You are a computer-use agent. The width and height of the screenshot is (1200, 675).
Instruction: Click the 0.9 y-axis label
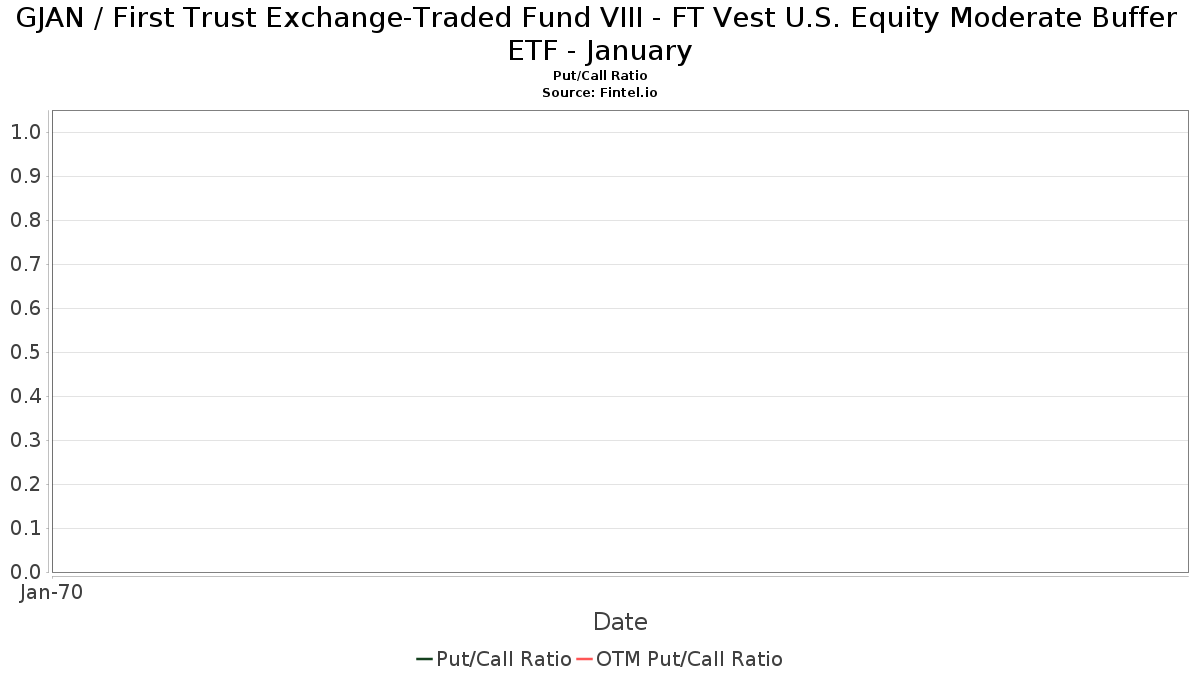click(x=25, y=176)
